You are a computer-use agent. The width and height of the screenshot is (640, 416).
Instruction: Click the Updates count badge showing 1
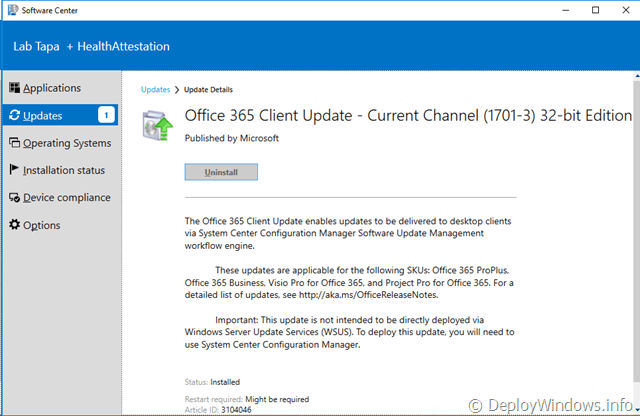point(106,116)
